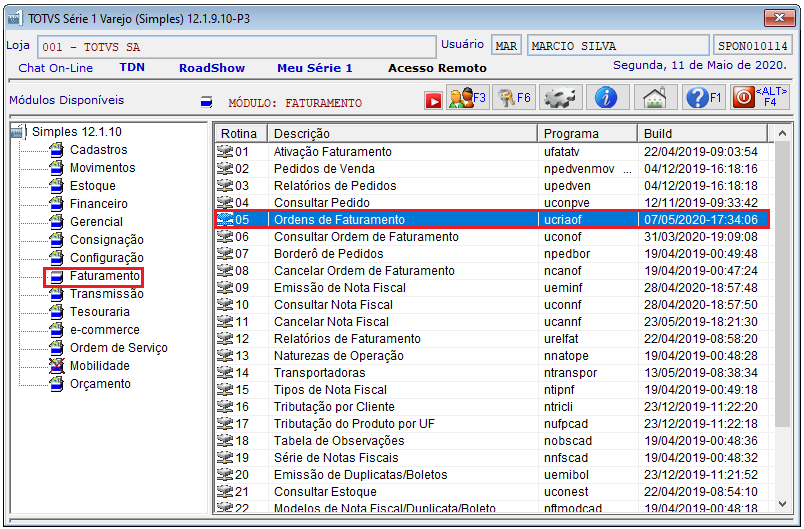Open the gears settings icon

pos(560,97)
